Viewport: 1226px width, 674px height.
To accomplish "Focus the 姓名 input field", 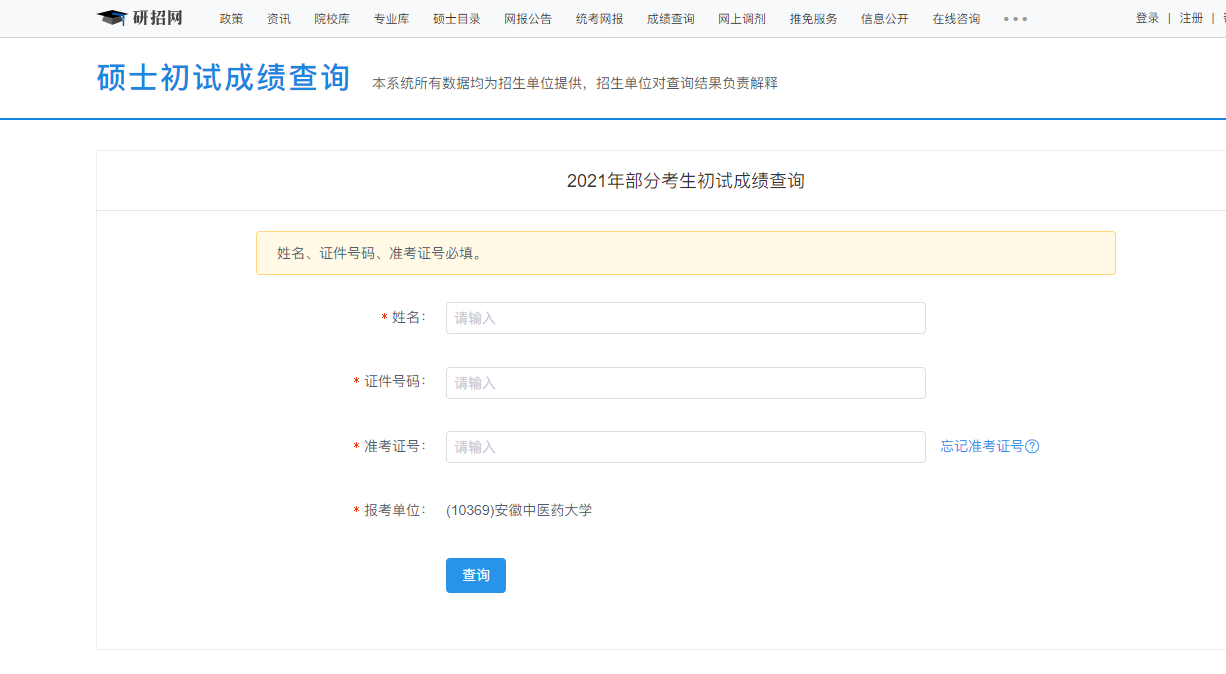I will [685, 318].
